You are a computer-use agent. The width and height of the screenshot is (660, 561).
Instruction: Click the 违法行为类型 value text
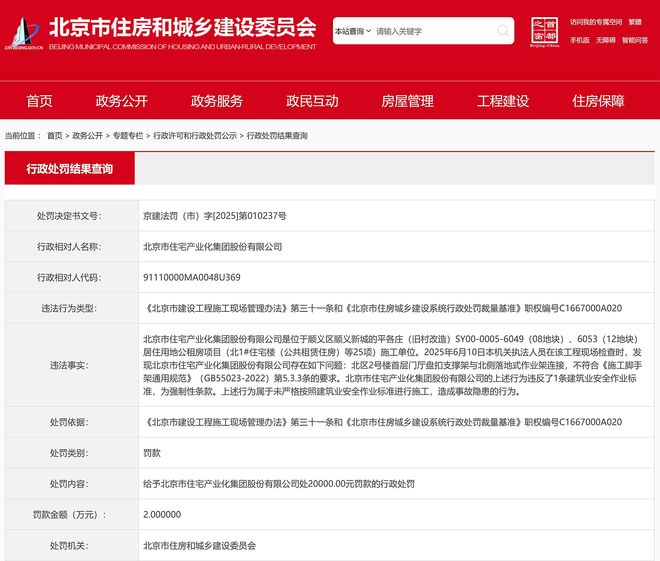383,308
